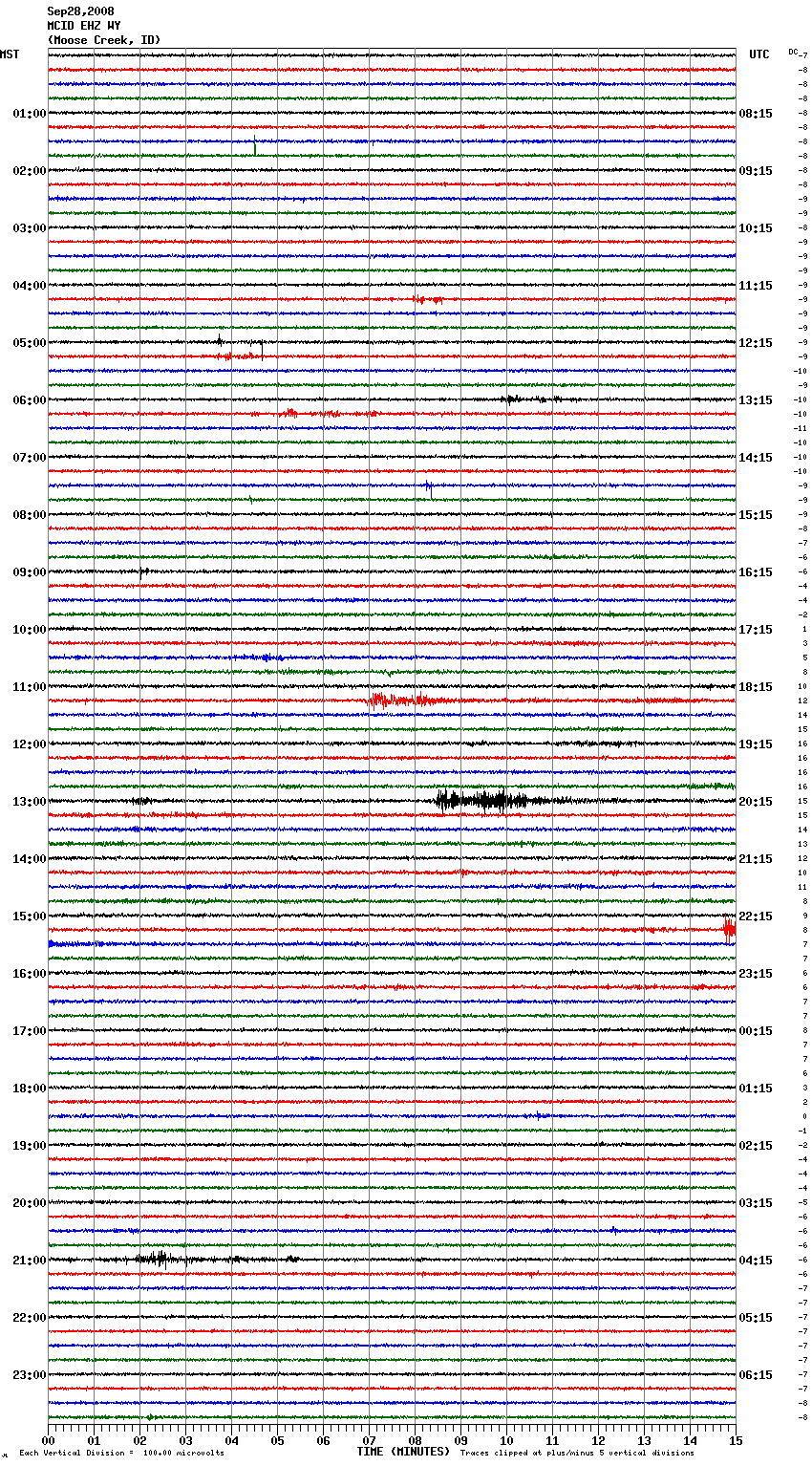Click the Each Vertical Division scale note
Screen dimensions: 812x1466
121,1454
